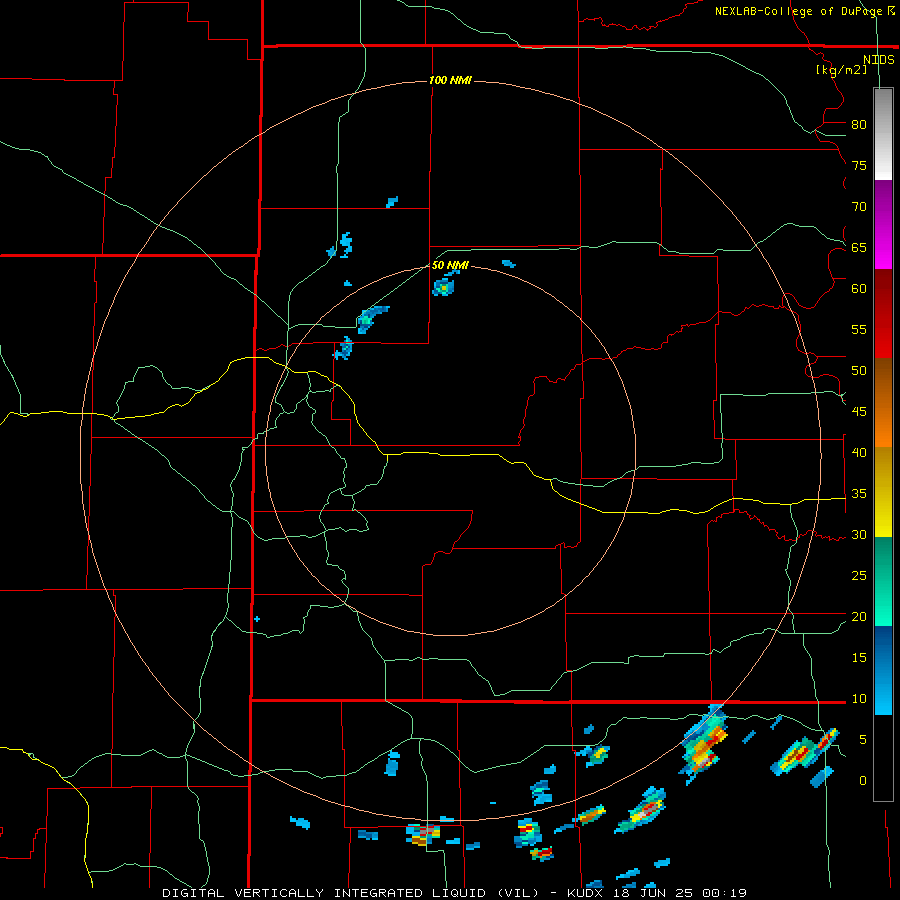The image size is (900, 900).
Task: Click the DIGITAL VERTICALLY INTEGRATED LIQUID title text
Action: click(324, 893)
